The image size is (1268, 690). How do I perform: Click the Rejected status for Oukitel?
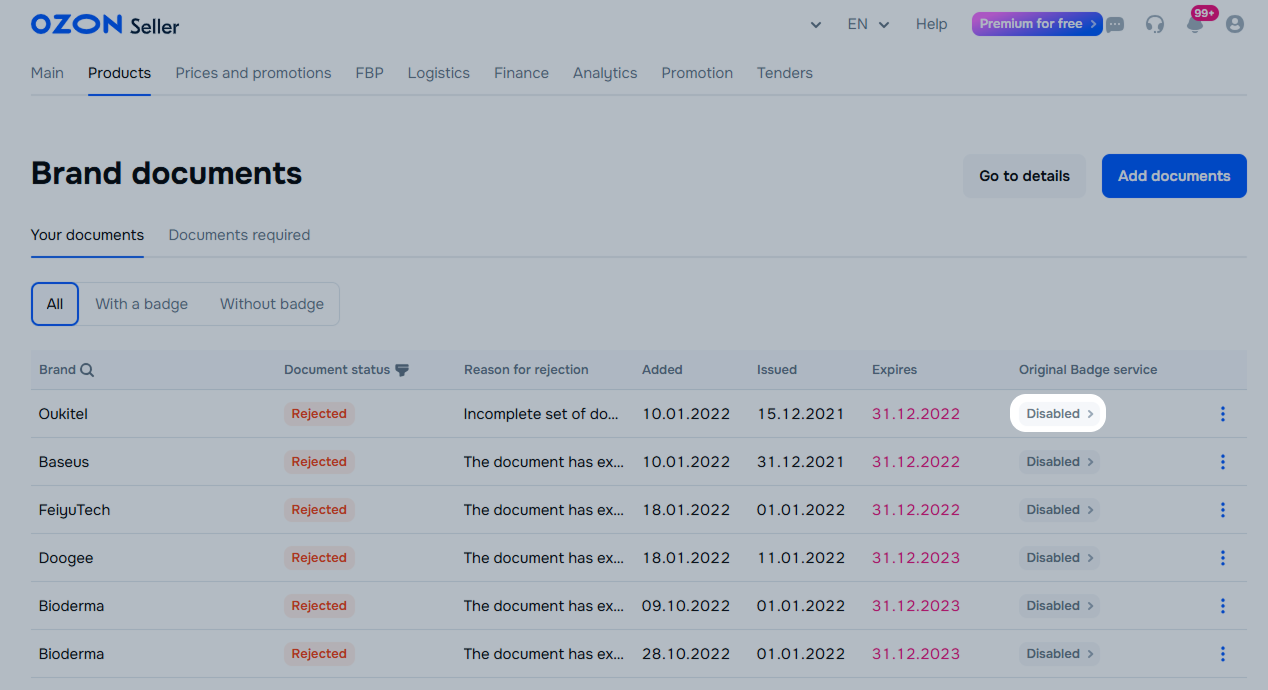point(319,414)
